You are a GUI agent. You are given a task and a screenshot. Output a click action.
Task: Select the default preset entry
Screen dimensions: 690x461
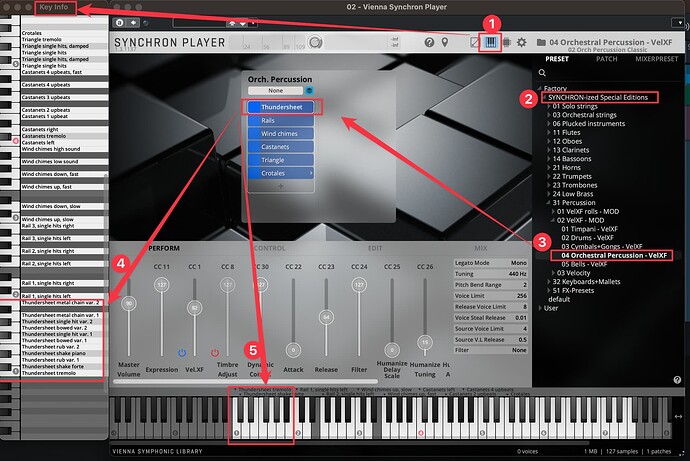pyautogui.click(x=559, y=299)
